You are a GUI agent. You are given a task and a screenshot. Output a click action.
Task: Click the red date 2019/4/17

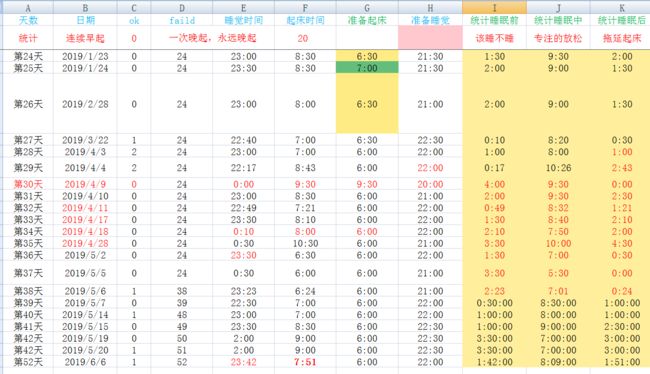(85, 220)
